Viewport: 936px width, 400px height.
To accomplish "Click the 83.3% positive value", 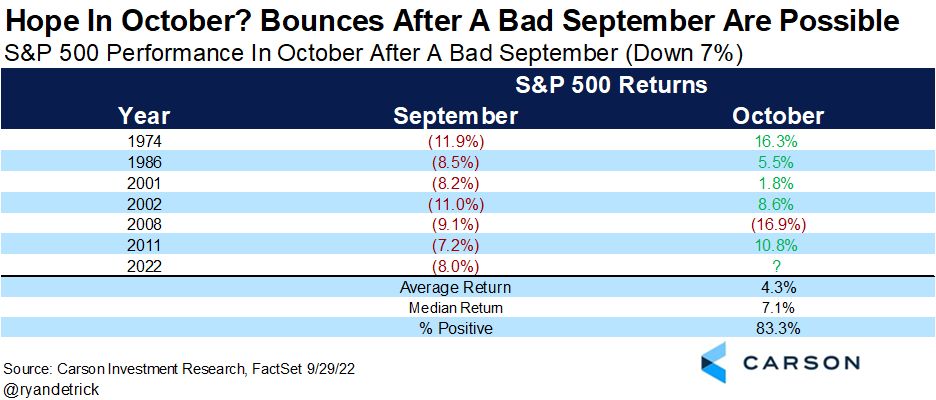I will [x=778, y=327].
